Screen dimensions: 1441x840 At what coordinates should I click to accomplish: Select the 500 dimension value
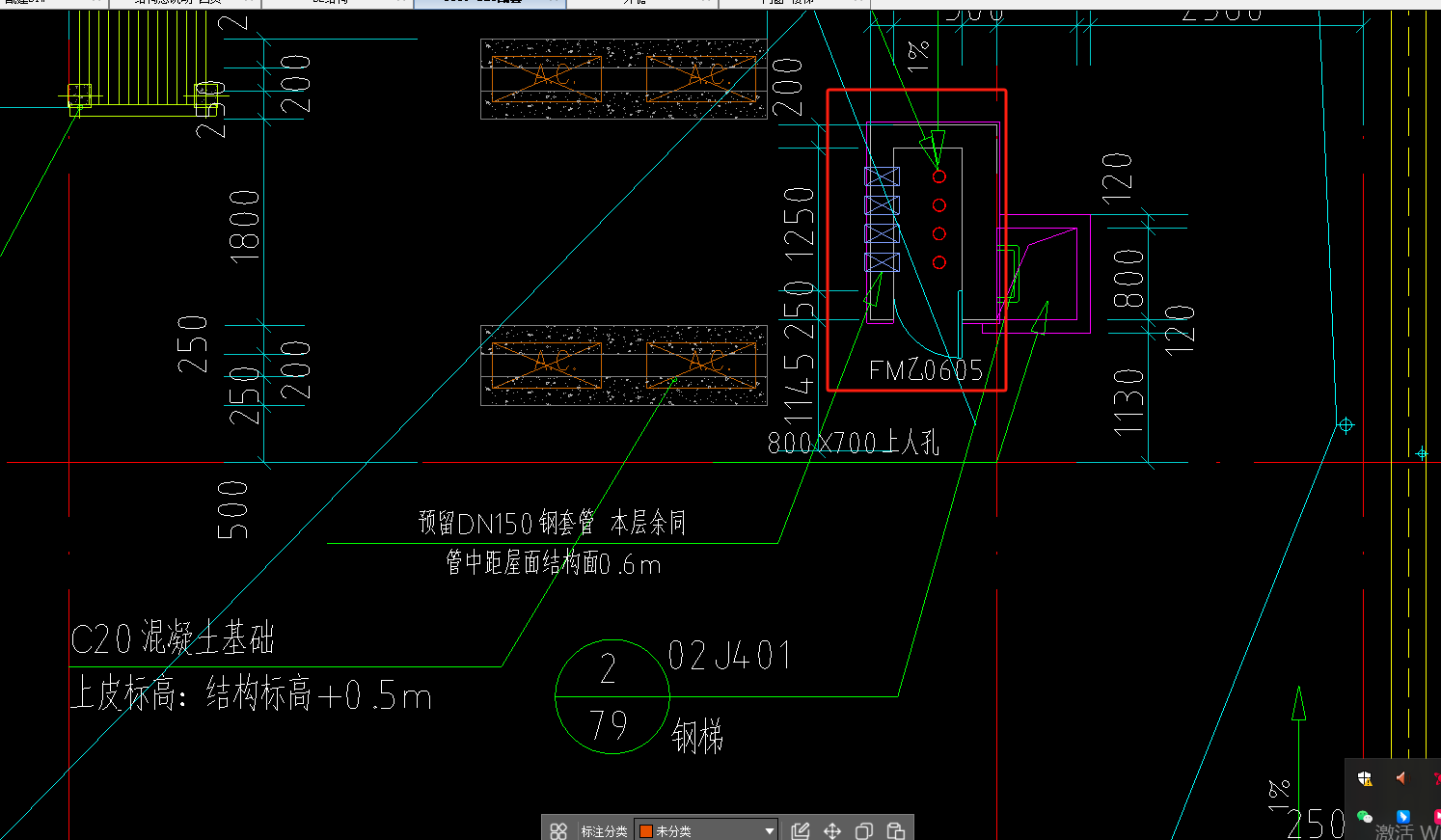click(232, 510)
